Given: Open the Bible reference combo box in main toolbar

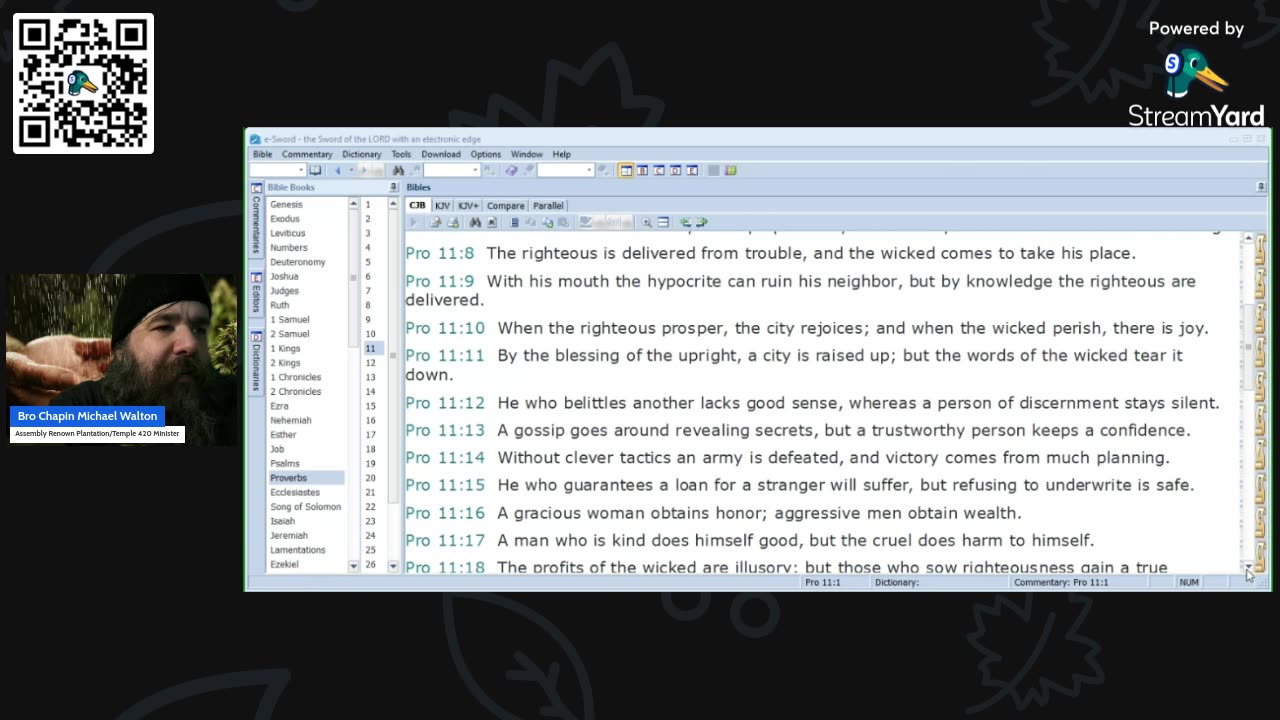Looking at the screenshot, I should tap(277, 170).
